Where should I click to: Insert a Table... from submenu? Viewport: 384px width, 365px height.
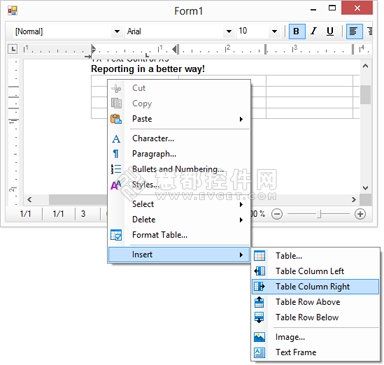[x=316, y=256]
